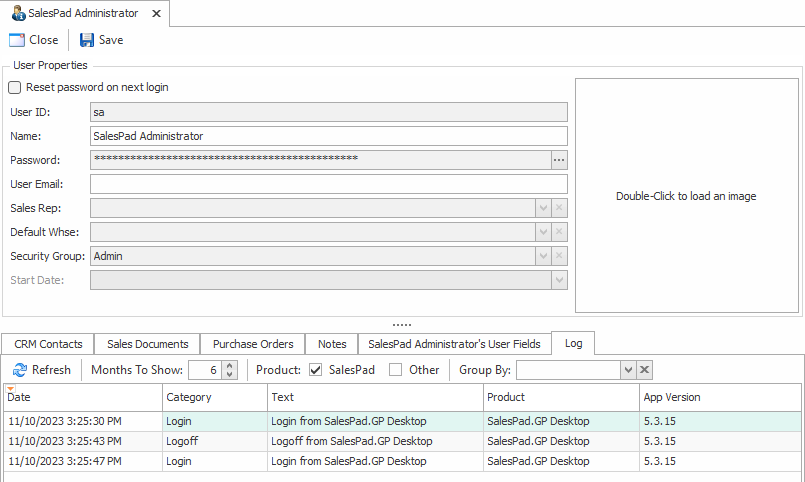
Task: Sort by the Category column header
Action: click(215, 397)
